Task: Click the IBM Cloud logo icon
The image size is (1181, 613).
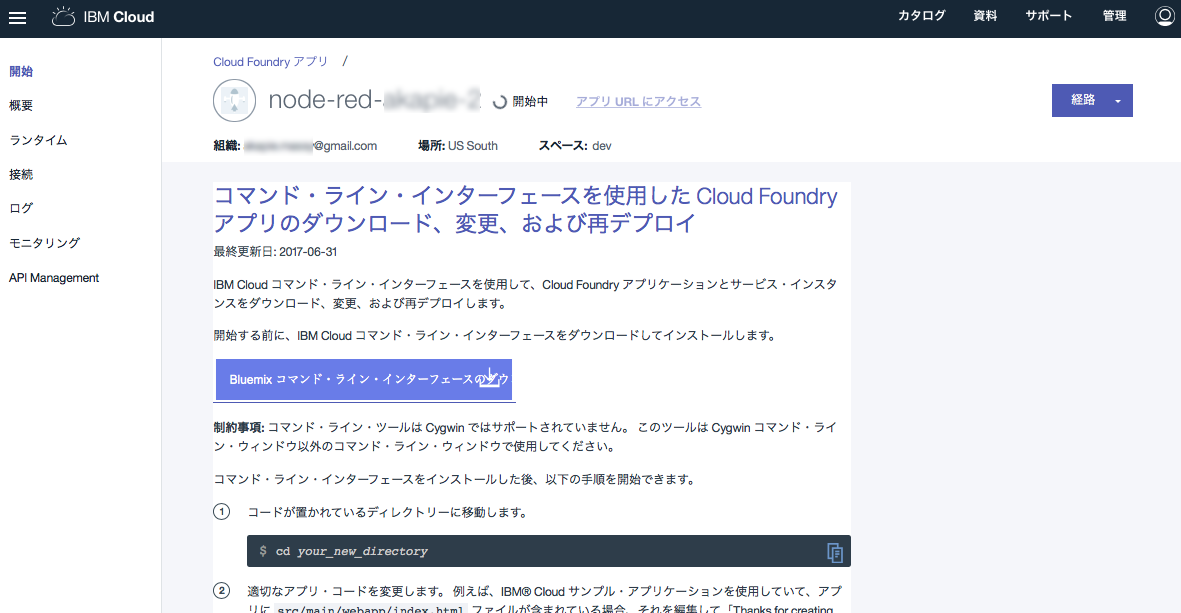Action: coord(63,17)
